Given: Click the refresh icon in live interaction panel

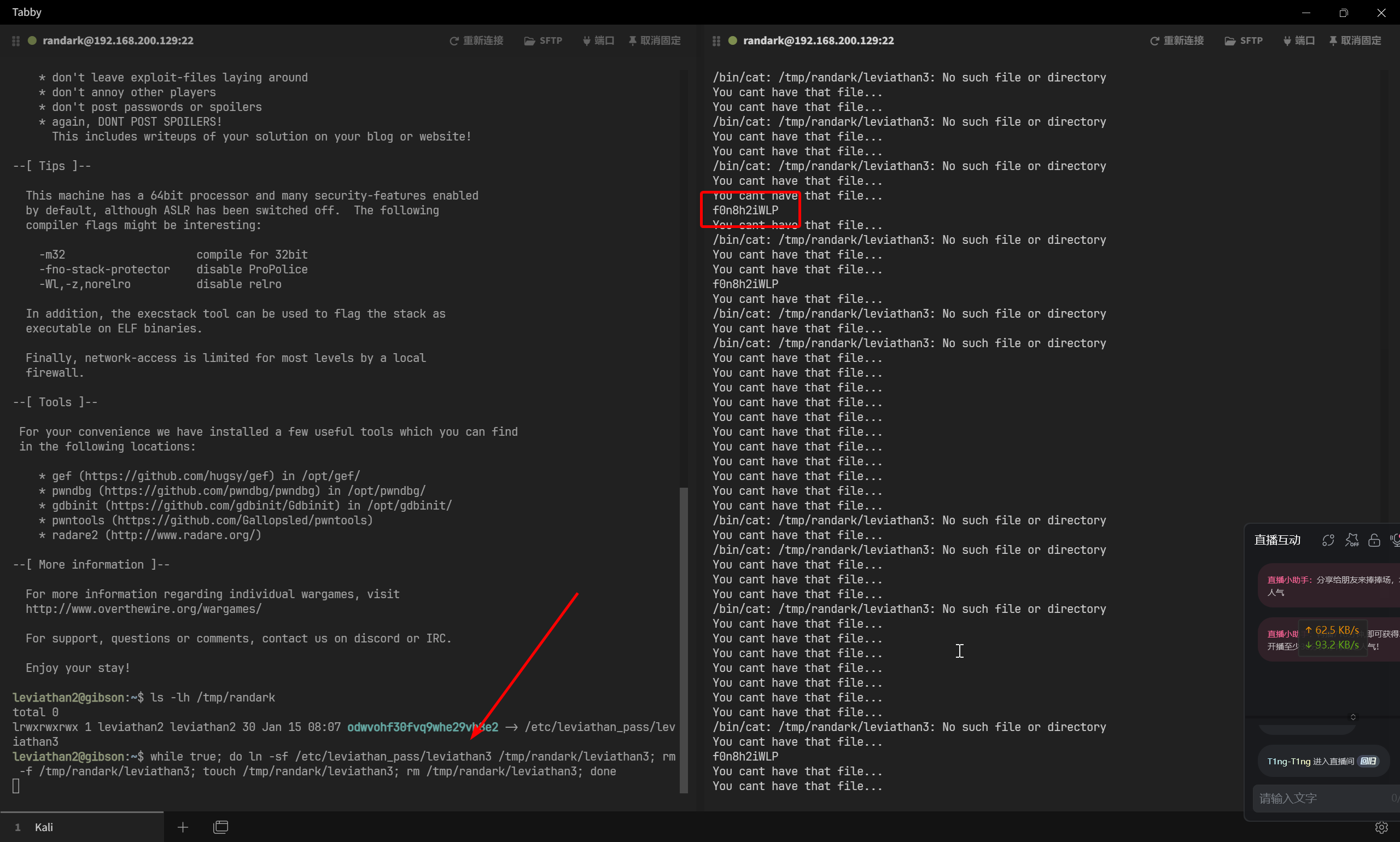Looking at the screenshot, I should coord(1328,540).
